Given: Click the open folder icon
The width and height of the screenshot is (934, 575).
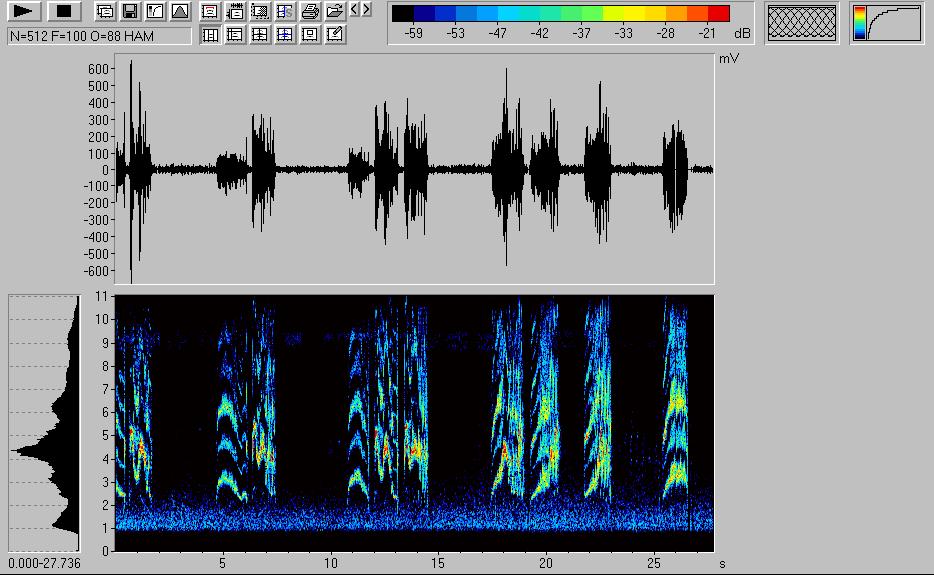Looking at the screenshot, I should tap(335, 12).
